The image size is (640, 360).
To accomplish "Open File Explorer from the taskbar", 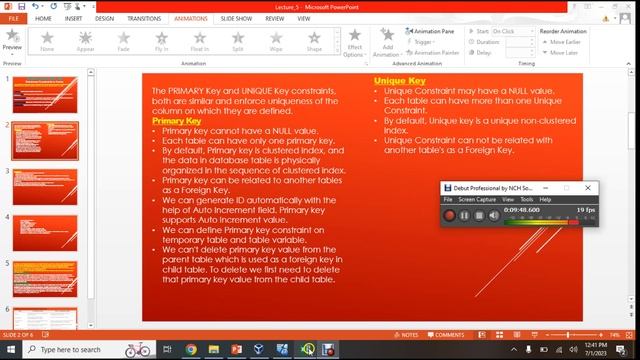I will (213, 349).
